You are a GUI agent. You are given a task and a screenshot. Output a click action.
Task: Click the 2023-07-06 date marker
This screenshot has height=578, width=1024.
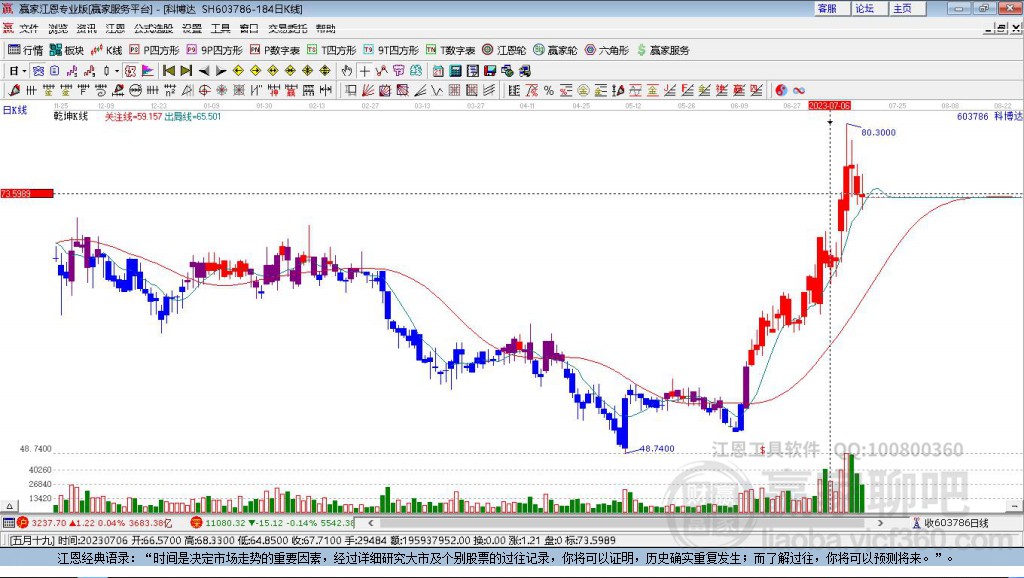(829, 105)
